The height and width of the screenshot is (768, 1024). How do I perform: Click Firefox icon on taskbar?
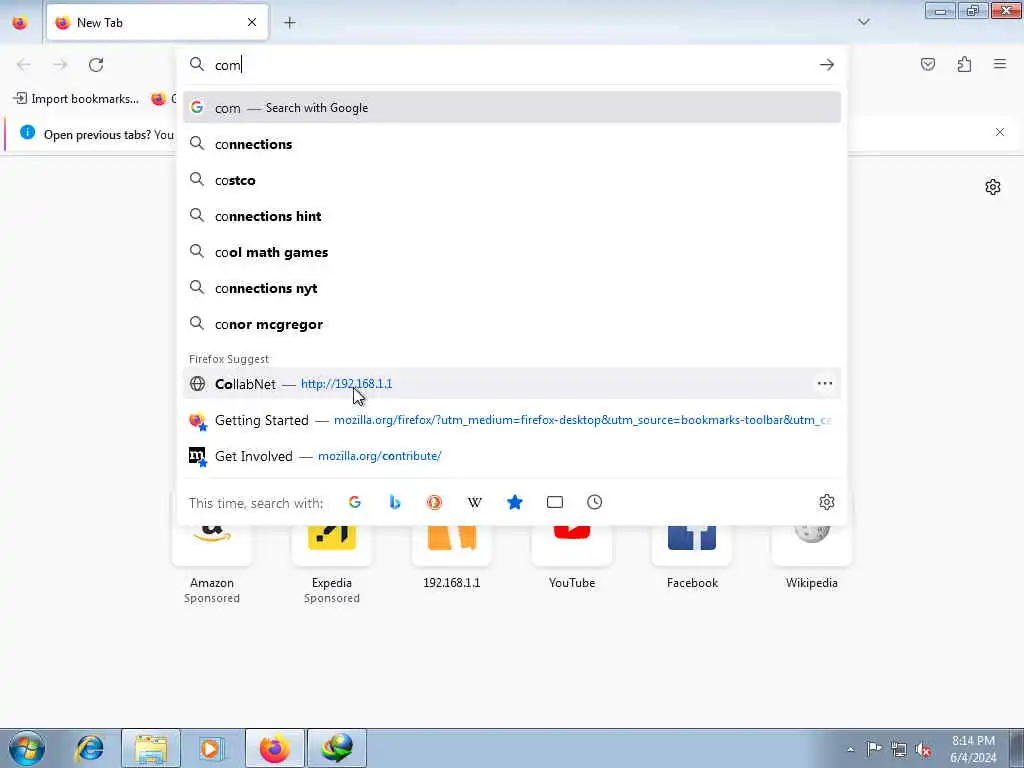coord(274,748)
